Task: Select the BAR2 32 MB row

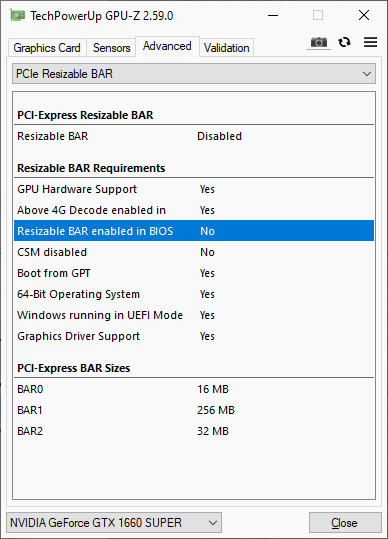Action: pos(194,431)
